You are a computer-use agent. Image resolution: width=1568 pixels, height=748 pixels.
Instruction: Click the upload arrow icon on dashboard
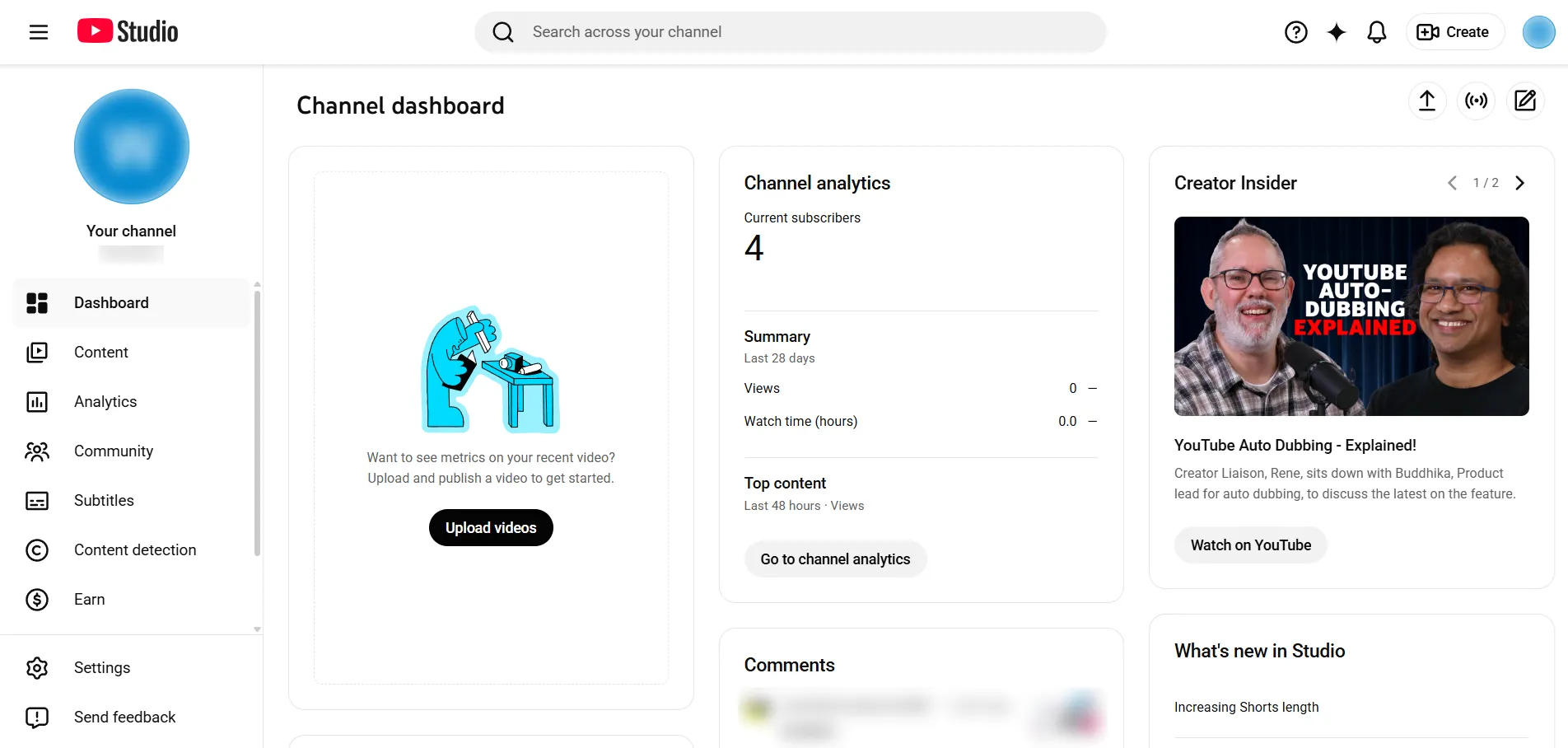coord(1426,101)
